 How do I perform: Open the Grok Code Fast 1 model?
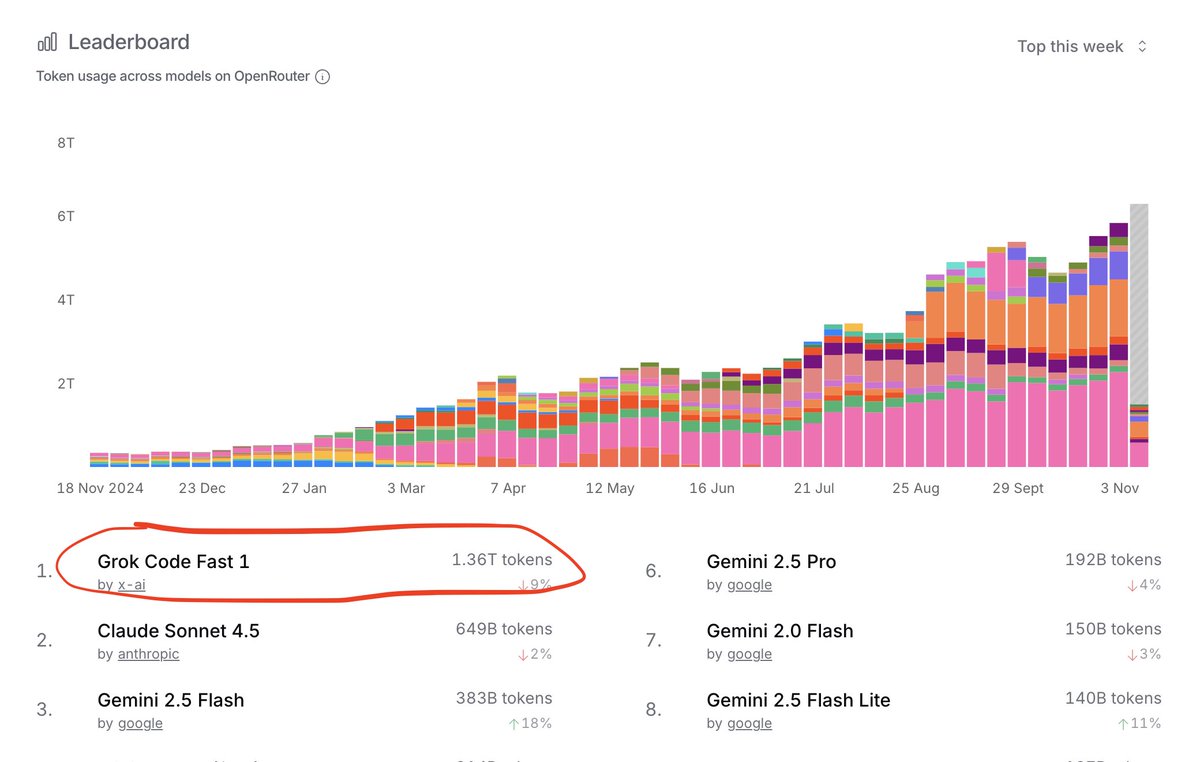click(x=173, y=562)
